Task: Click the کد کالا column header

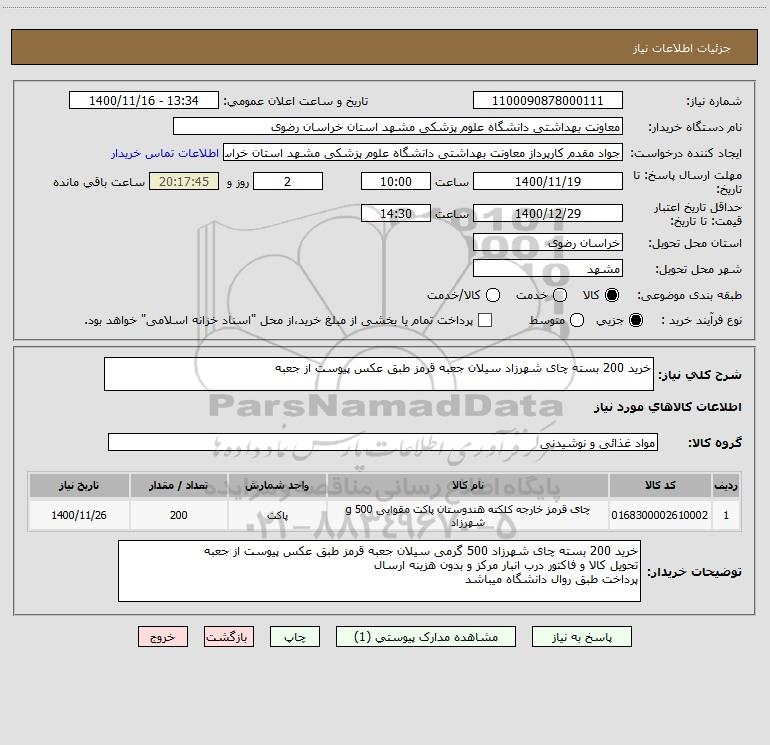Action: 660,485
